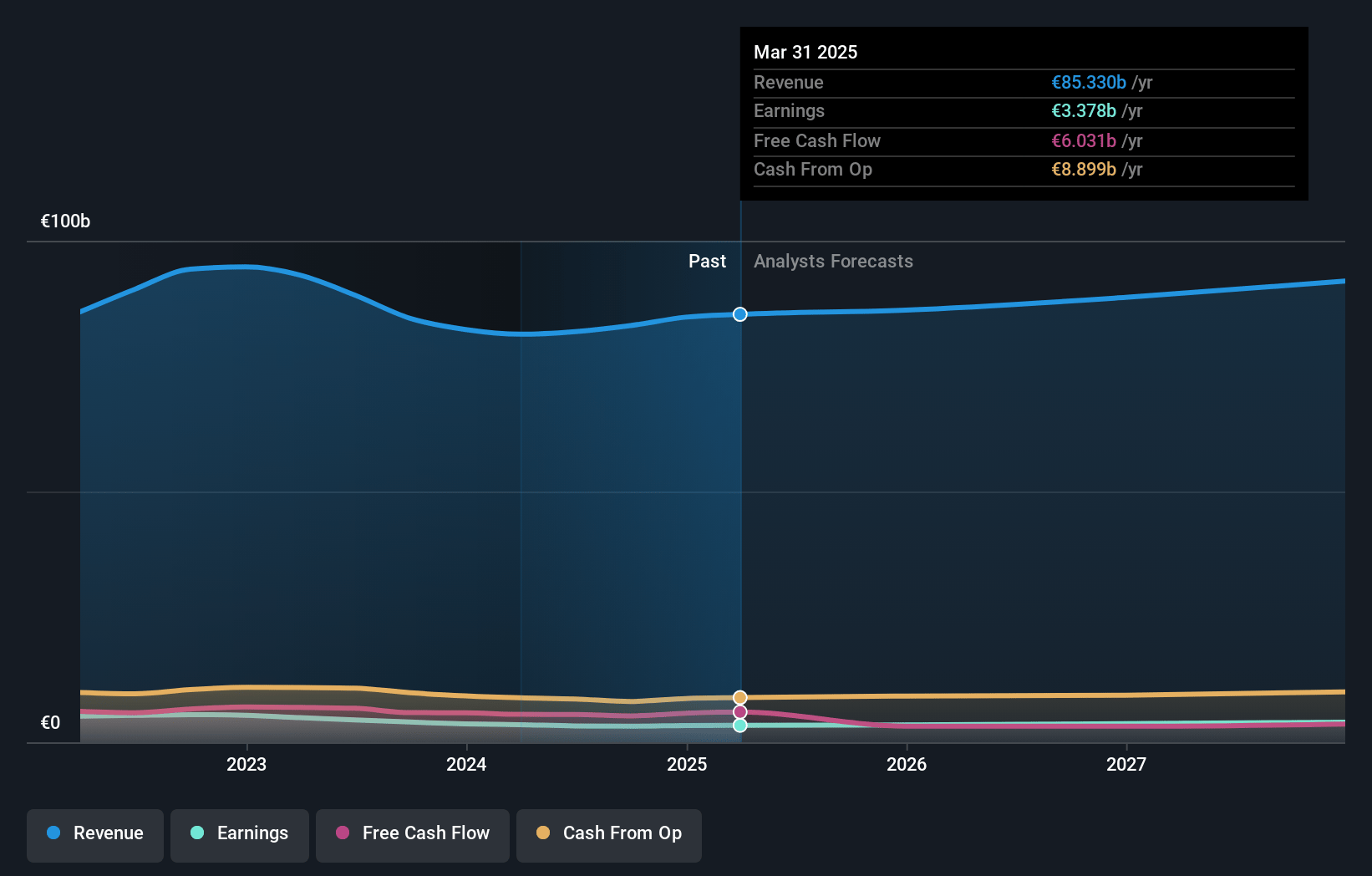1372x876 pixels.
Task: Click the €3.378b earnings value in tooltip
Action: click(1084, 110)
